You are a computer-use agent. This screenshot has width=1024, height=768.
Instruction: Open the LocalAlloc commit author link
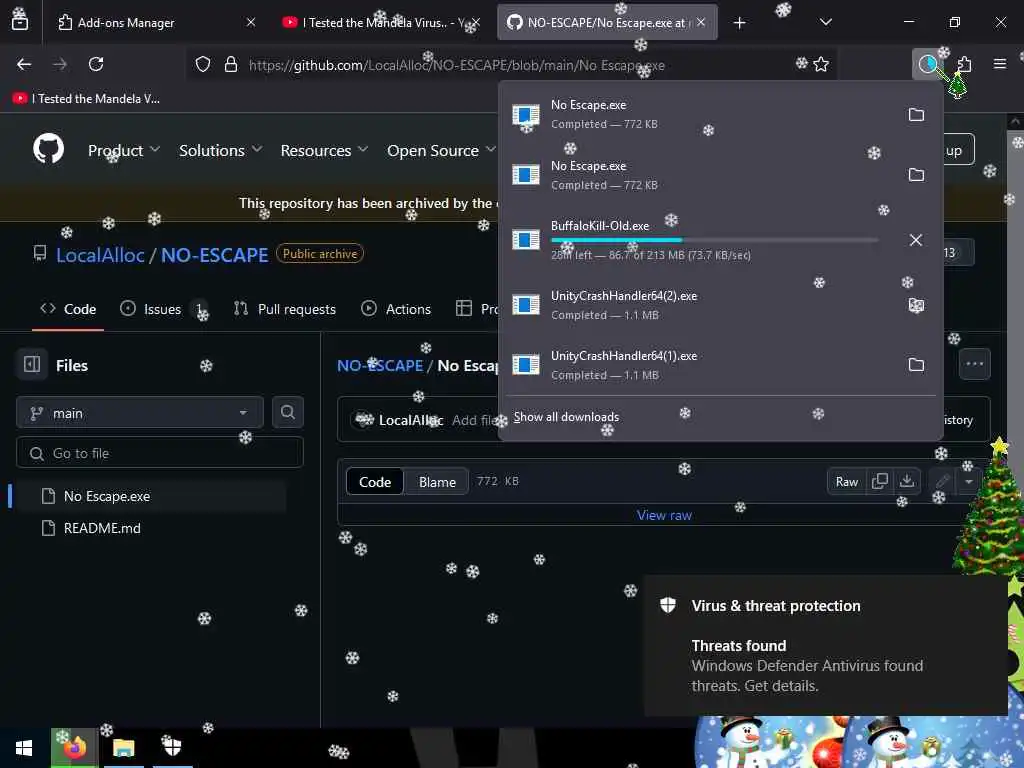pos(411,420)
